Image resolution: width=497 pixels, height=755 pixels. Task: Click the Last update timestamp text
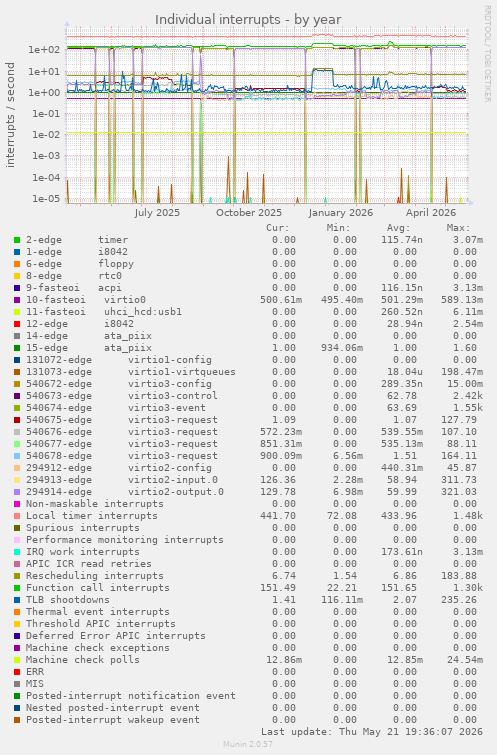[372, 732]
